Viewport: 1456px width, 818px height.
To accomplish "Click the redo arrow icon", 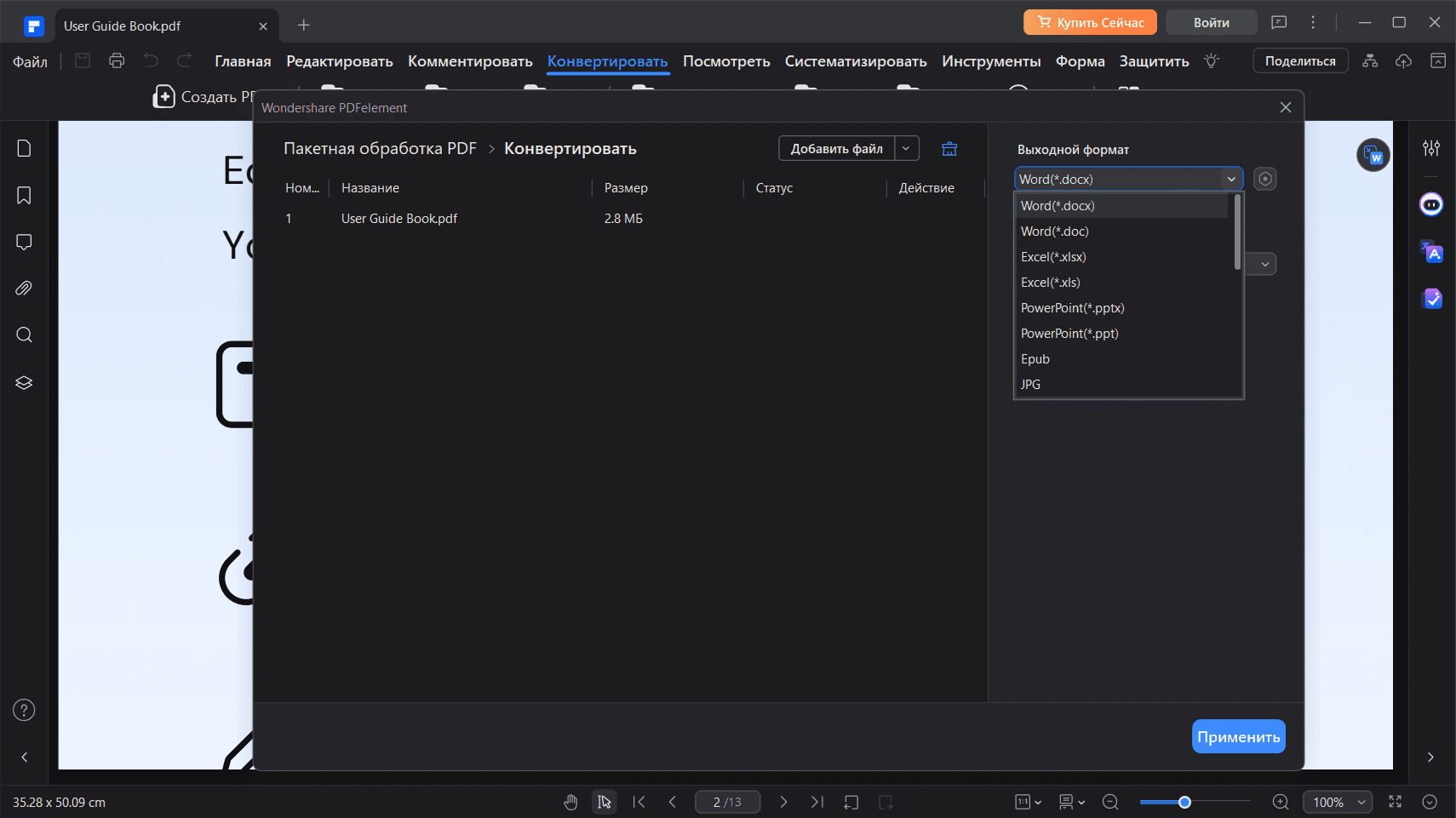I will coord(185,60).
